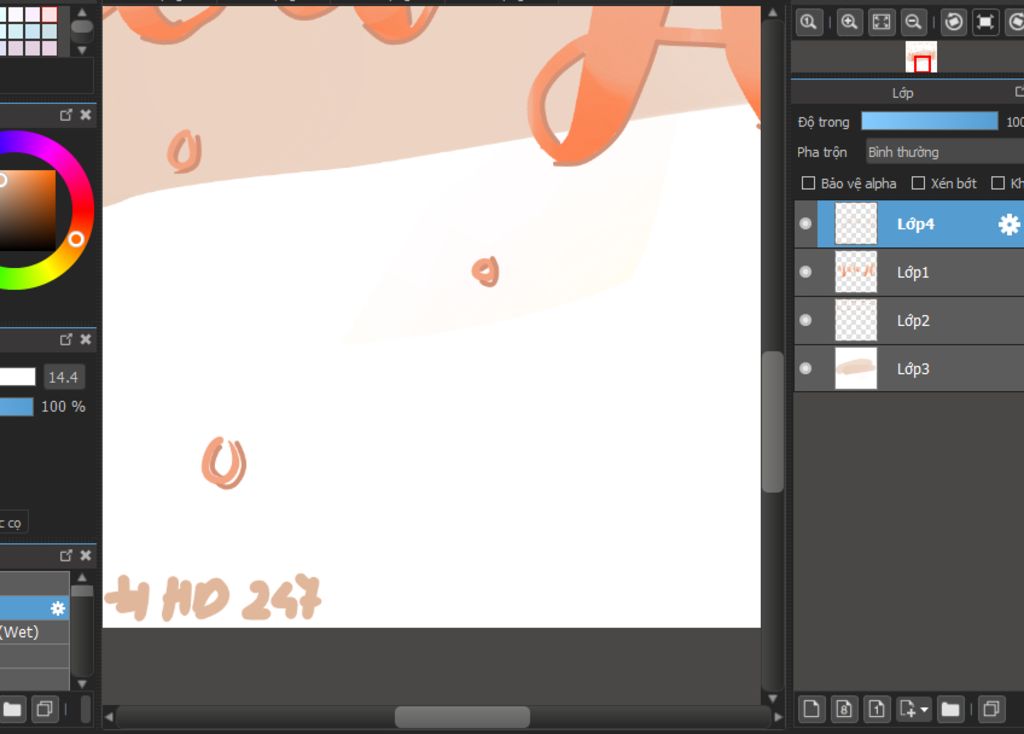Pick the pink swatch in the palette top row

[50, 14]
